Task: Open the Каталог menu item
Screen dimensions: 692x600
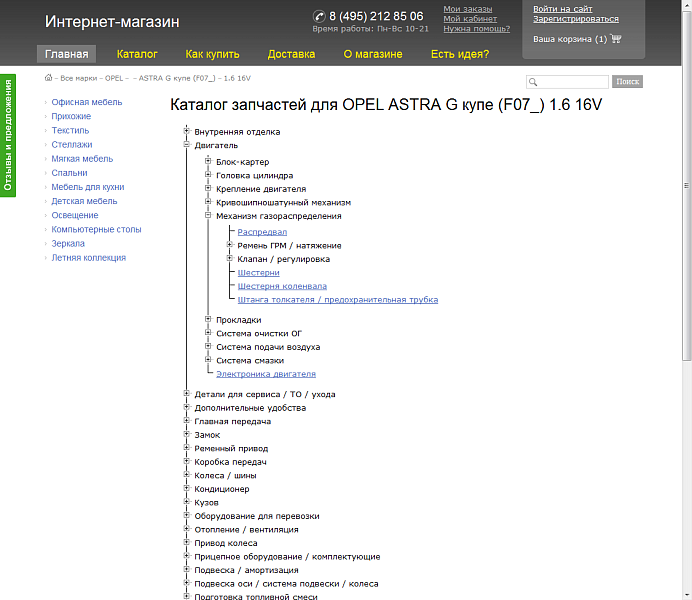Action: click(137, 54)
